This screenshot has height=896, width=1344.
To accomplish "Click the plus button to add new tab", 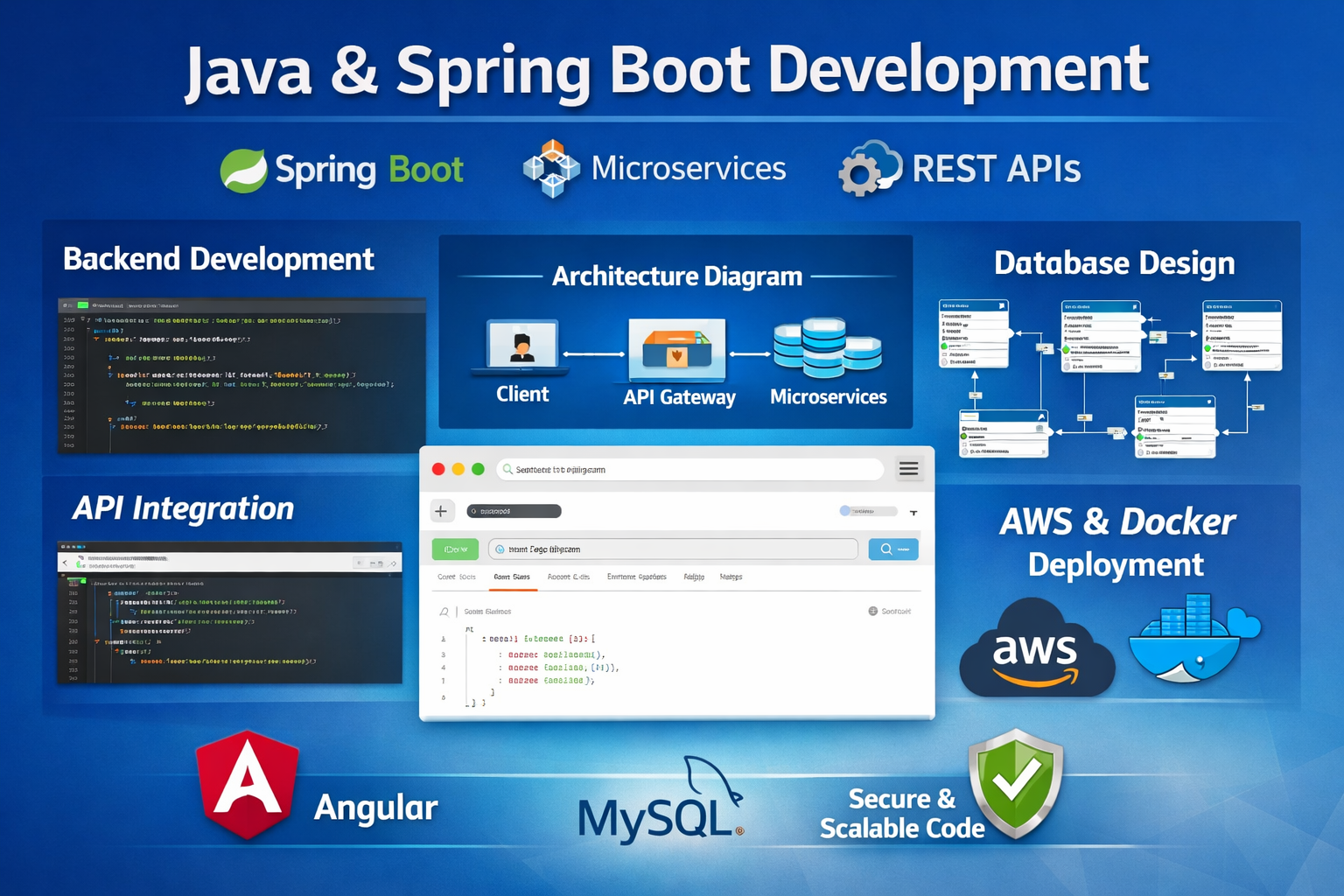I will coord(441,511).
